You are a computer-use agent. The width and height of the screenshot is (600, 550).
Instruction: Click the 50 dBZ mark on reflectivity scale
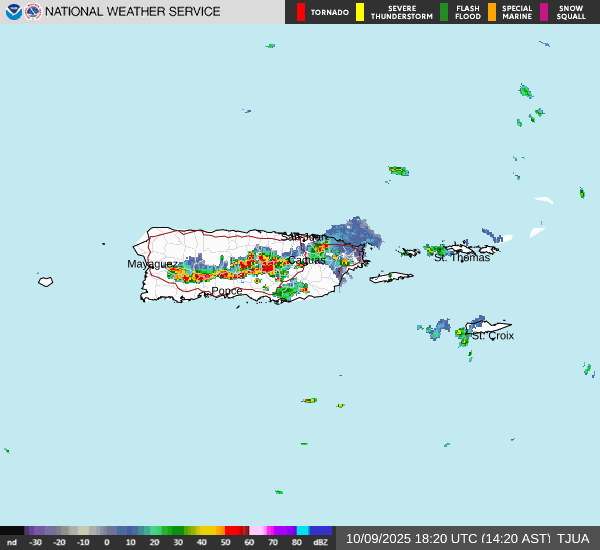click(x=226, y=542)
